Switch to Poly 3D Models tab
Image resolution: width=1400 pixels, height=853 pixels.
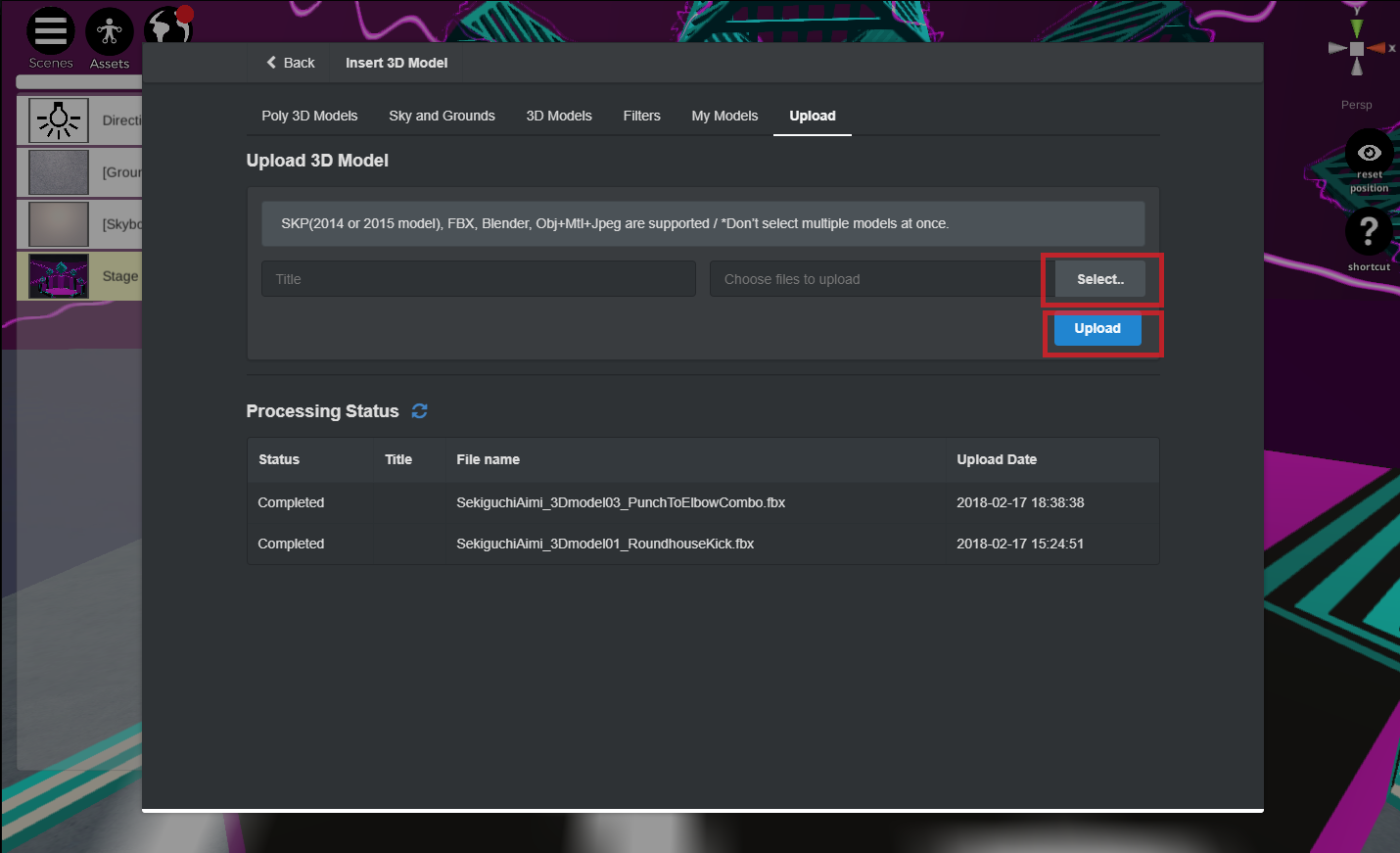309,116
